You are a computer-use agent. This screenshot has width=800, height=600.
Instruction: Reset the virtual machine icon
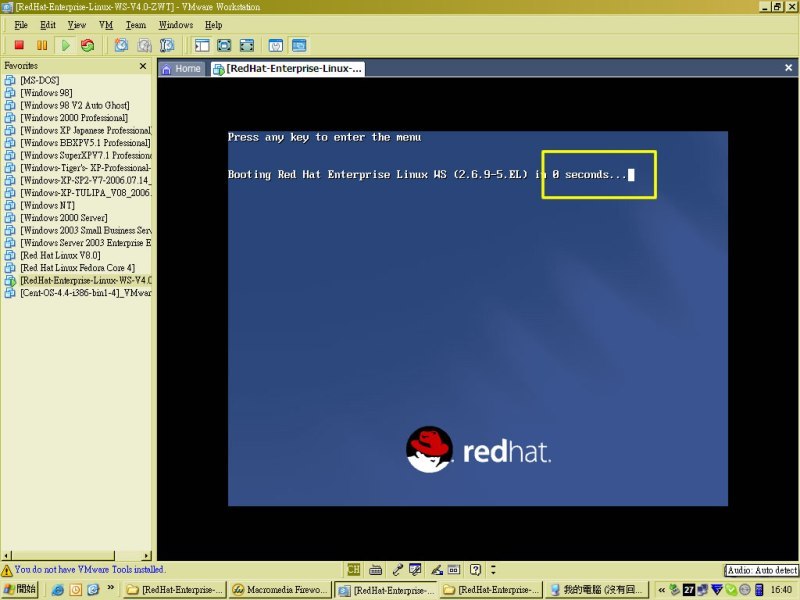point(87,45)
